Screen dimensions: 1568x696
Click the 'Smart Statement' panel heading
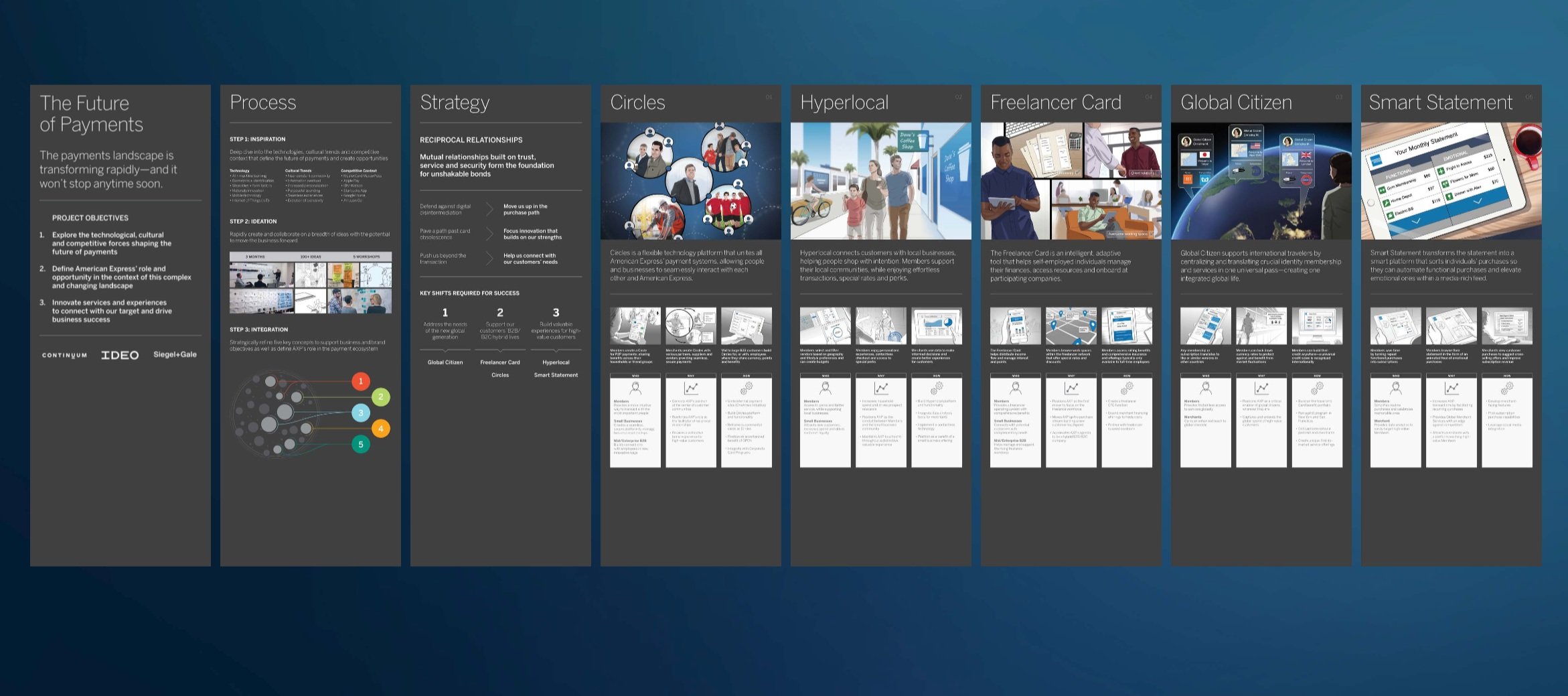(1441, 102)
